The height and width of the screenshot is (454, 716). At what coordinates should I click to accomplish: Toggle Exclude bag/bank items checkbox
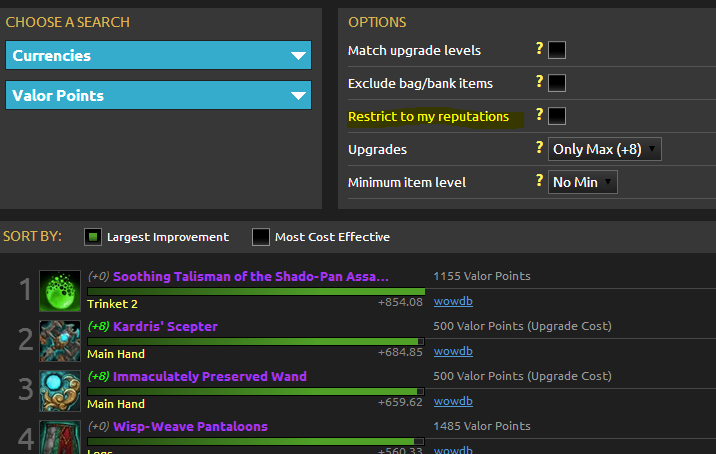[557, 83]
